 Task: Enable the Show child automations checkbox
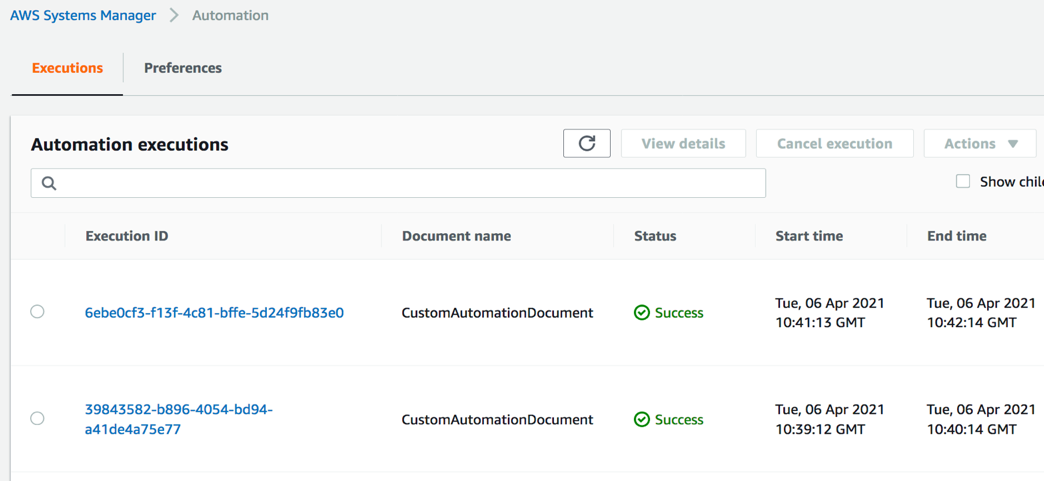coord(963,181)
